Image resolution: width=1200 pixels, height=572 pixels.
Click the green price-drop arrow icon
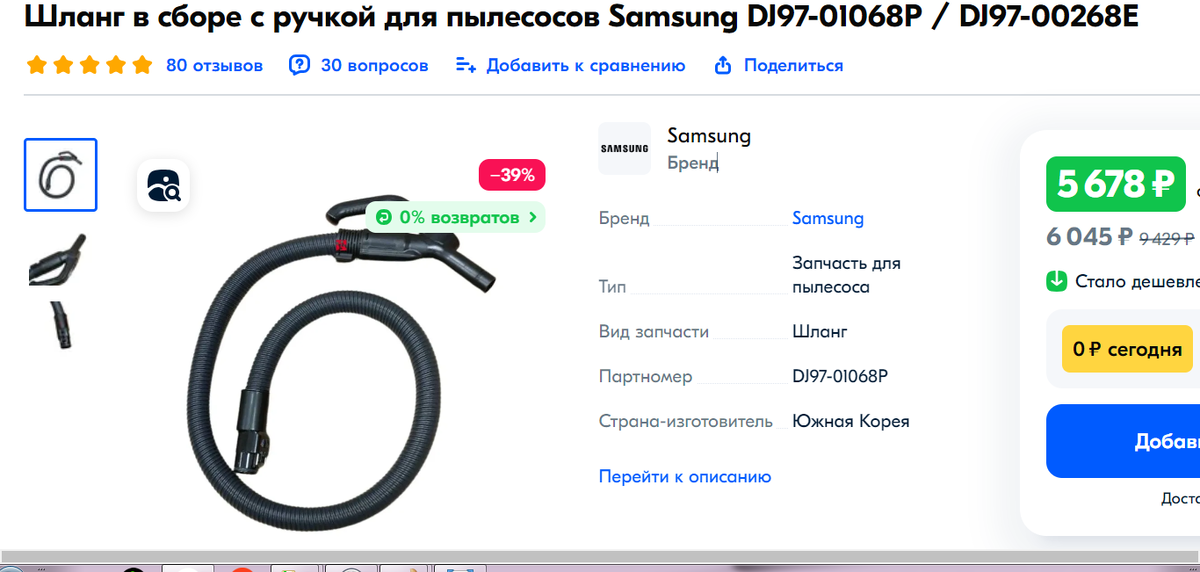1057,281
